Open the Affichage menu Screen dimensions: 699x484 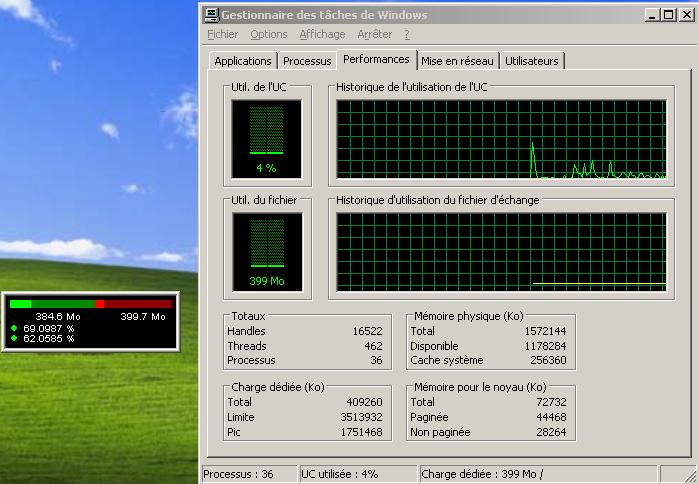(322, 34)
